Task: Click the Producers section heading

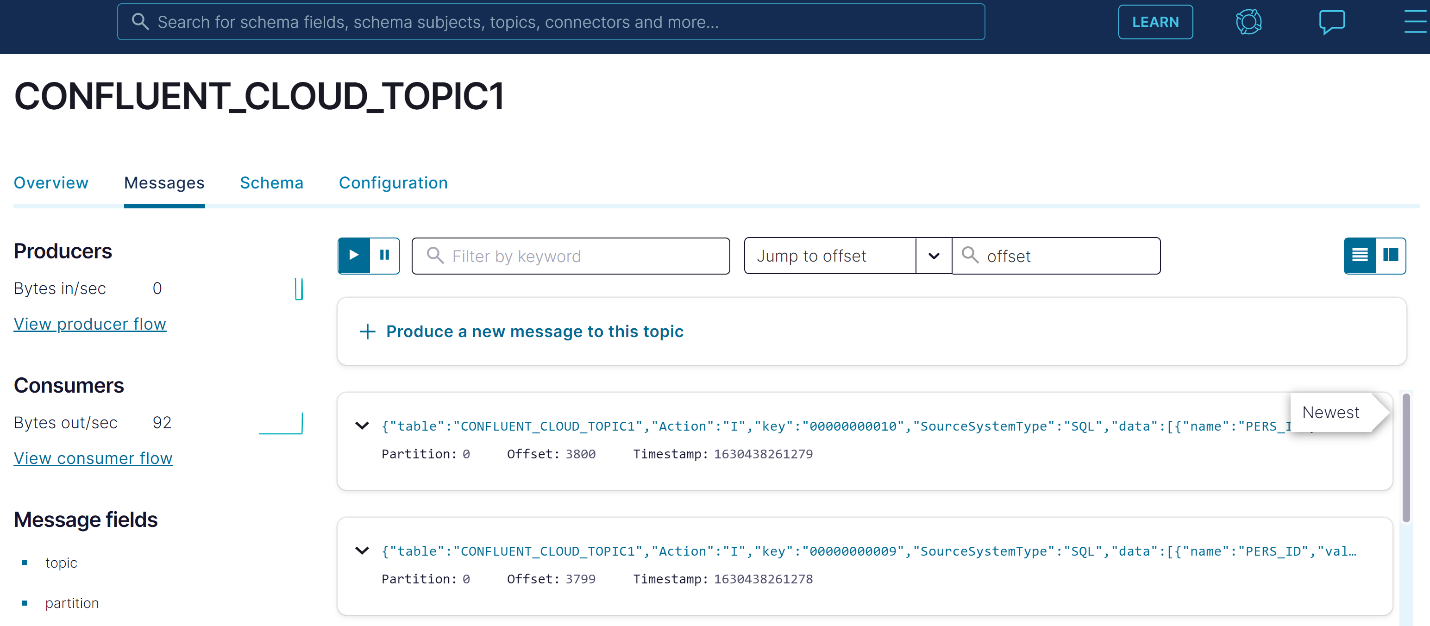Action: (63, 251)
